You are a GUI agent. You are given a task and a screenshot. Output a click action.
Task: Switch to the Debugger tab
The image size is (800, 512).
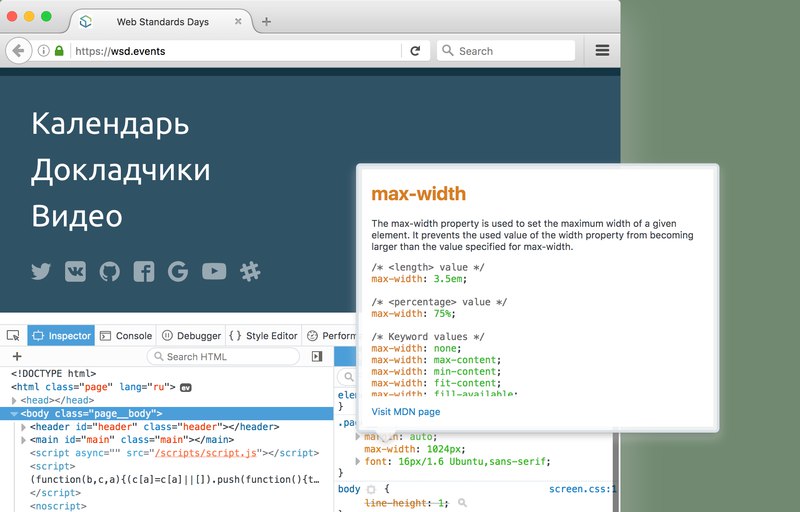[x=191, y=336]
